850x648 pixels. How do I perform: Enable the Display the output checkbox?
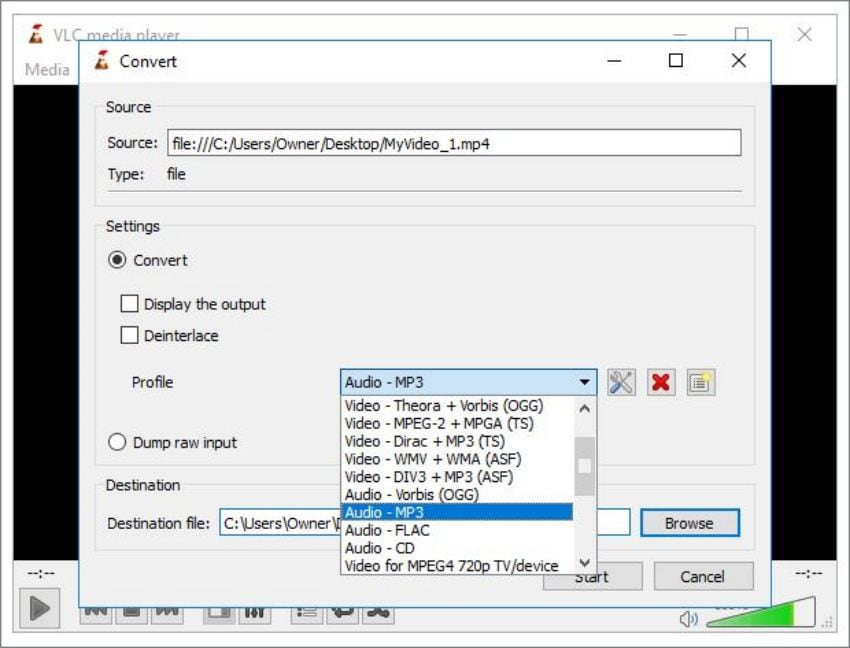[129, 304]
